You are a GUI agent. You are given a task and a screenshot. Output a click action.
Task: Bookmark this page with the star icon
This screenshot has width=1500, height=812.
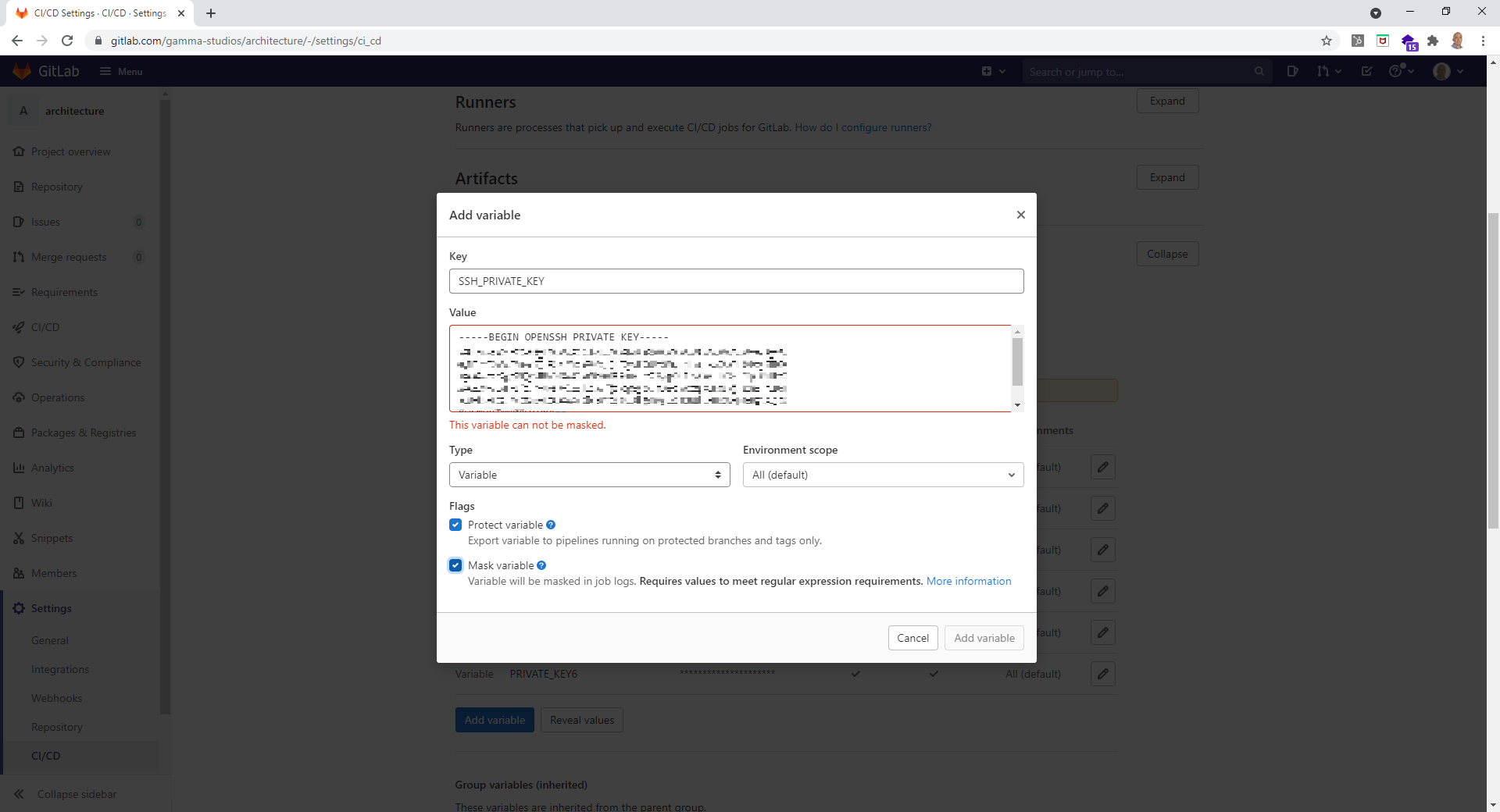(x=1326, y=41)
